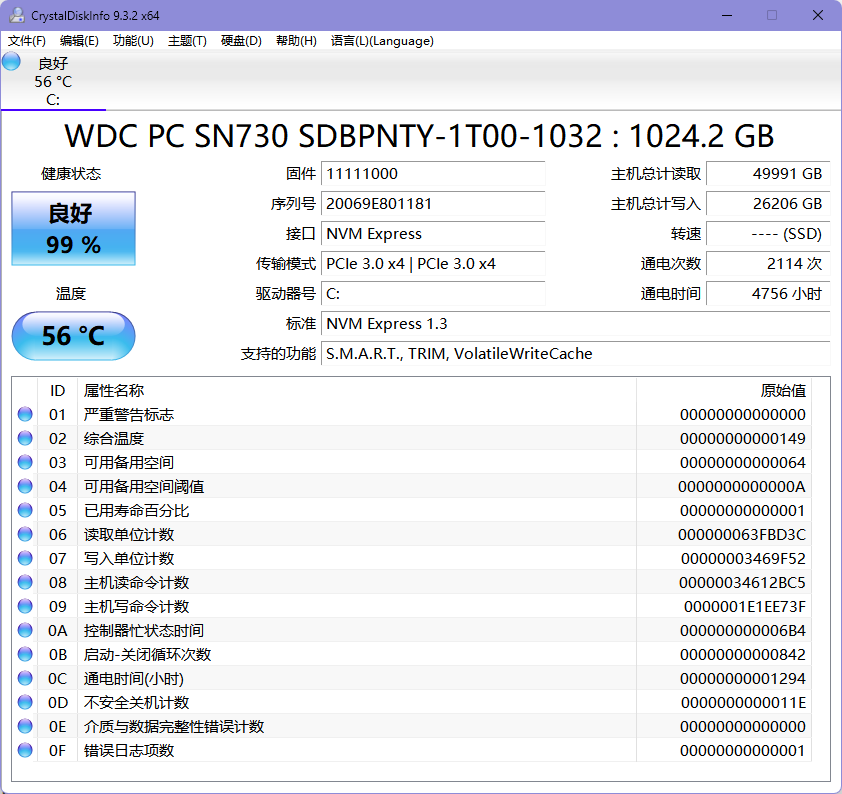This screenshot has width=842, height=794.
Task: Open the 功能(U) menu
Action: click(133, 41)
